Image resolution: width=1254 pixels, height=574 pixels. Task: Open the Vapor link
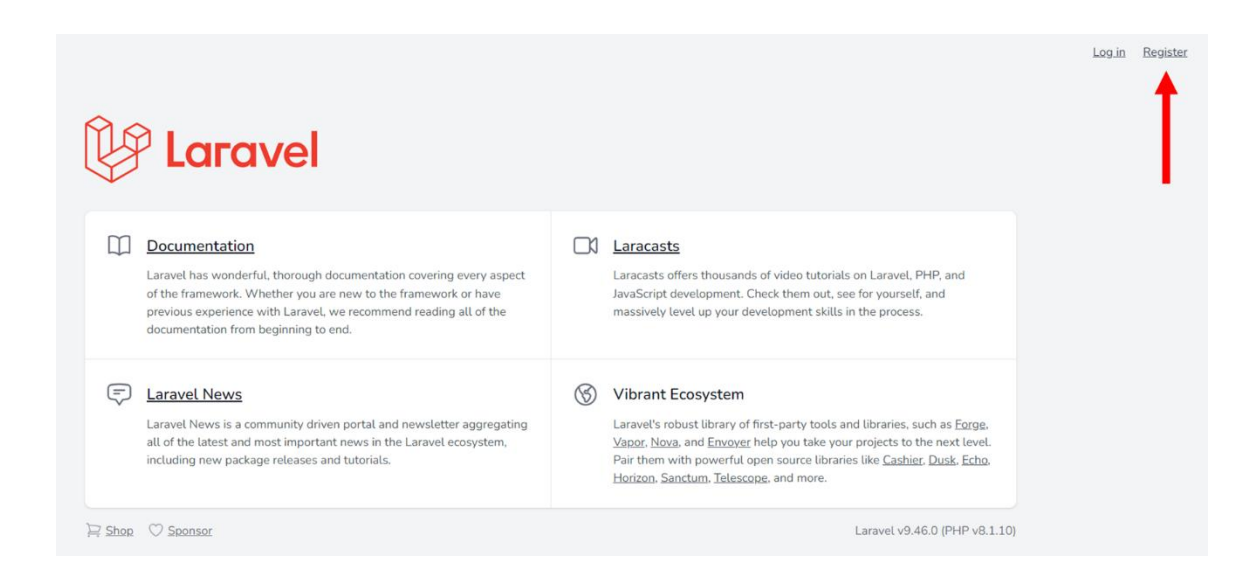tap(628, 442)
